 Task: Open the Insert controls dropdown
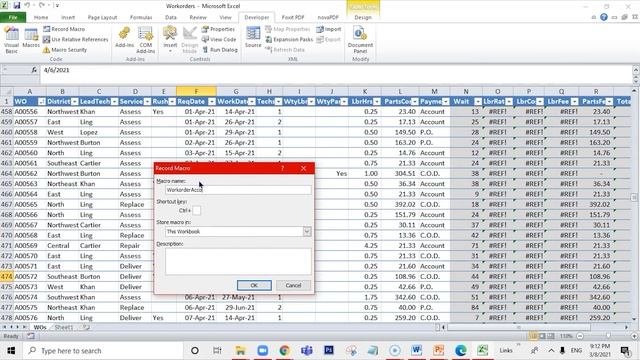point(170,39)
